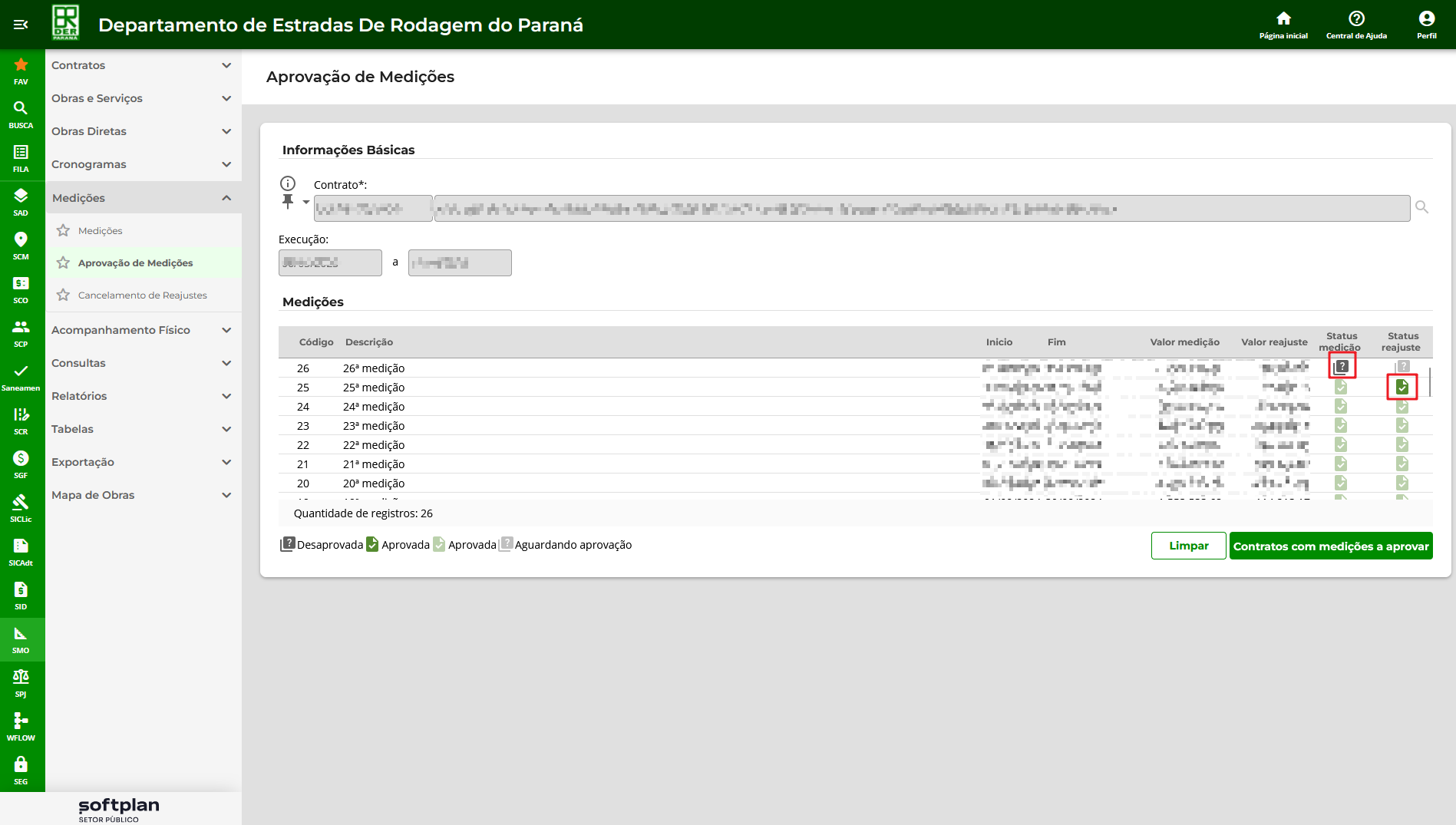Open the FAV favorites star icon
Viewport: 1456px width, 825px height.
click(21, 65)
